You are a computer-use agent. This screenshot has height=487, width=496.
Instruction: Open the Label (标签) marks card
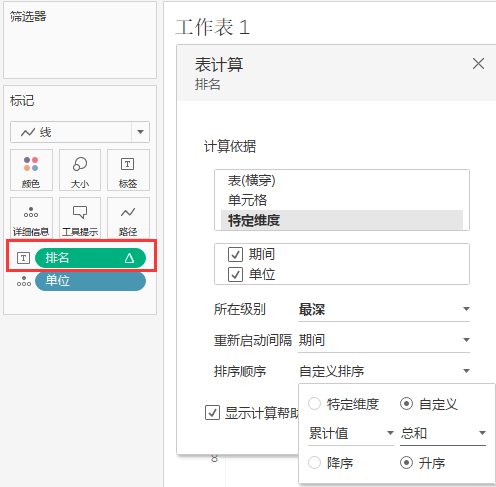tap(128, 170)
